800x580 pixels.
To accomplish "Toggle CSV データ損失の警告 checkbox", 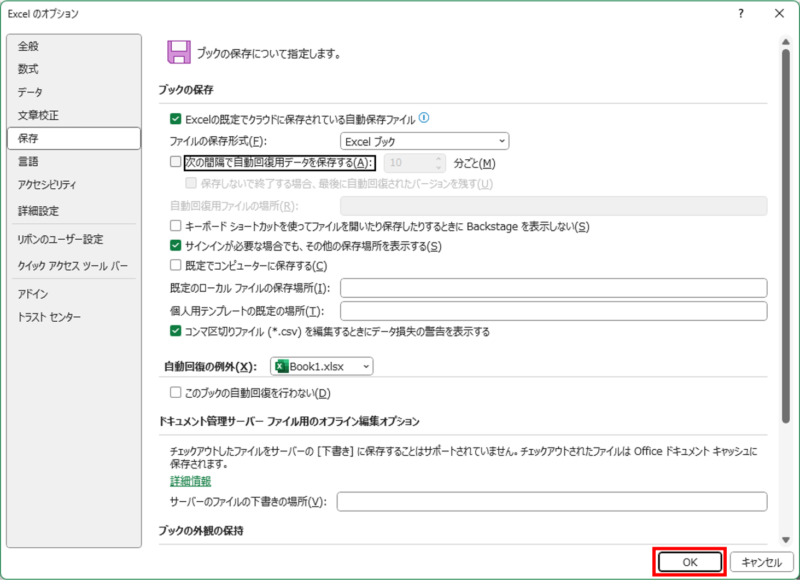I will pos(176,331).
